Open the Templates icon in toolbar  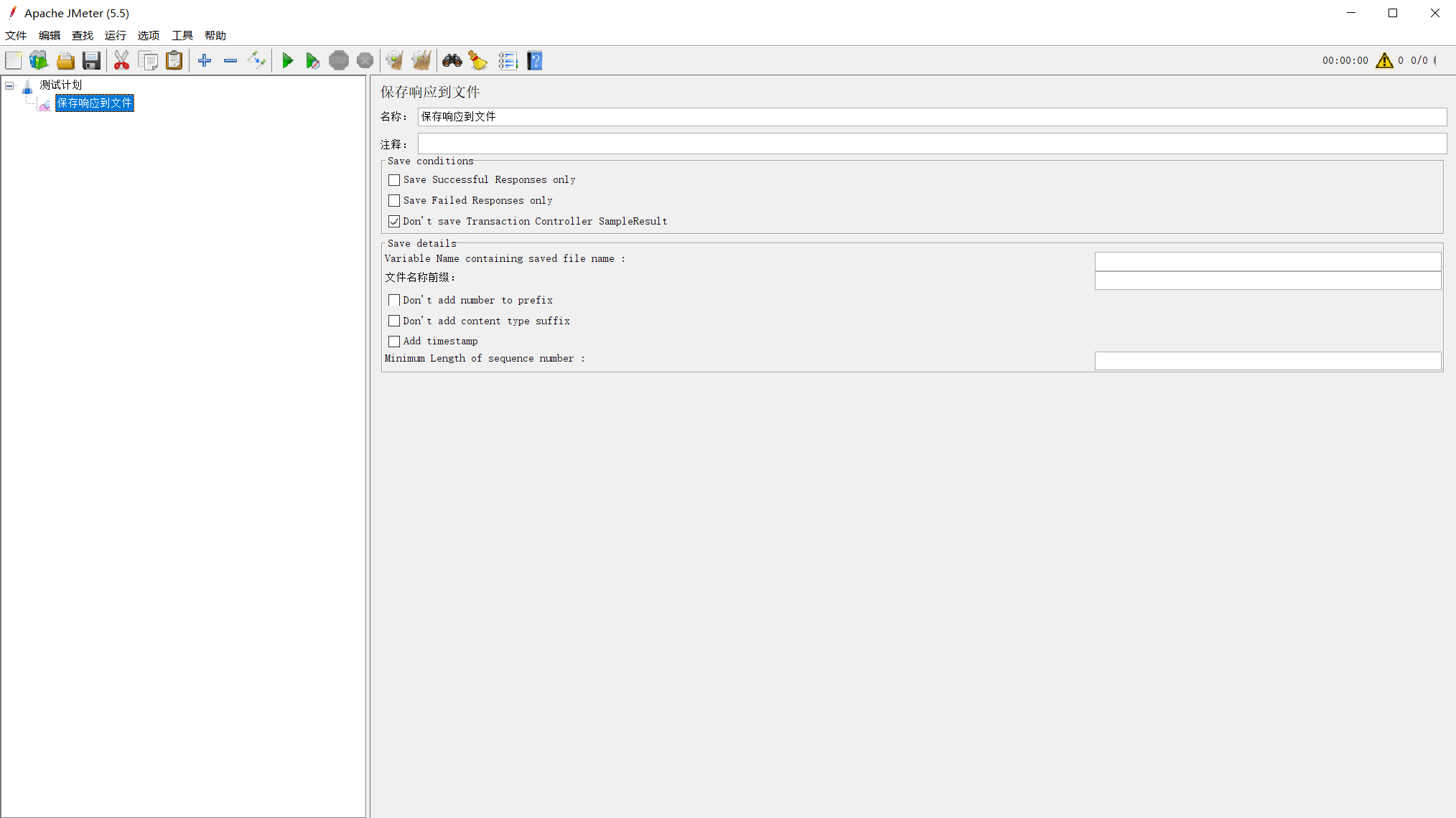[39, 61]
